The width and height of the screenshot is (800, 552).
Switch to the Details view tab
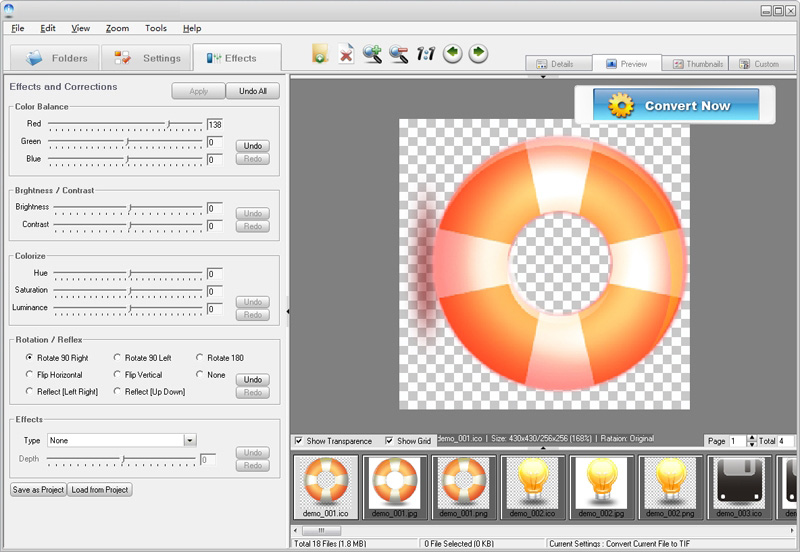tap(559, 64)
